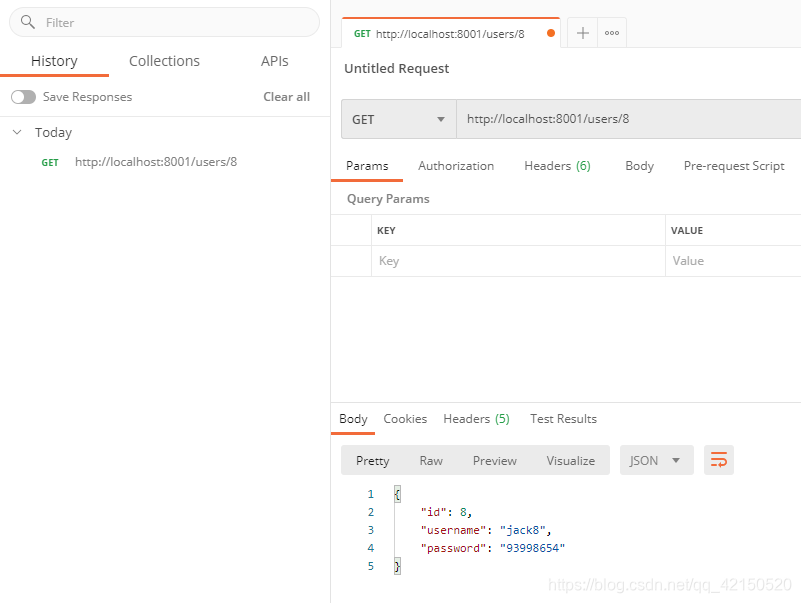Viewport: 801px width, 603px height.
Task: Open a new request tab with plus icon
Action: pos(582,33)
